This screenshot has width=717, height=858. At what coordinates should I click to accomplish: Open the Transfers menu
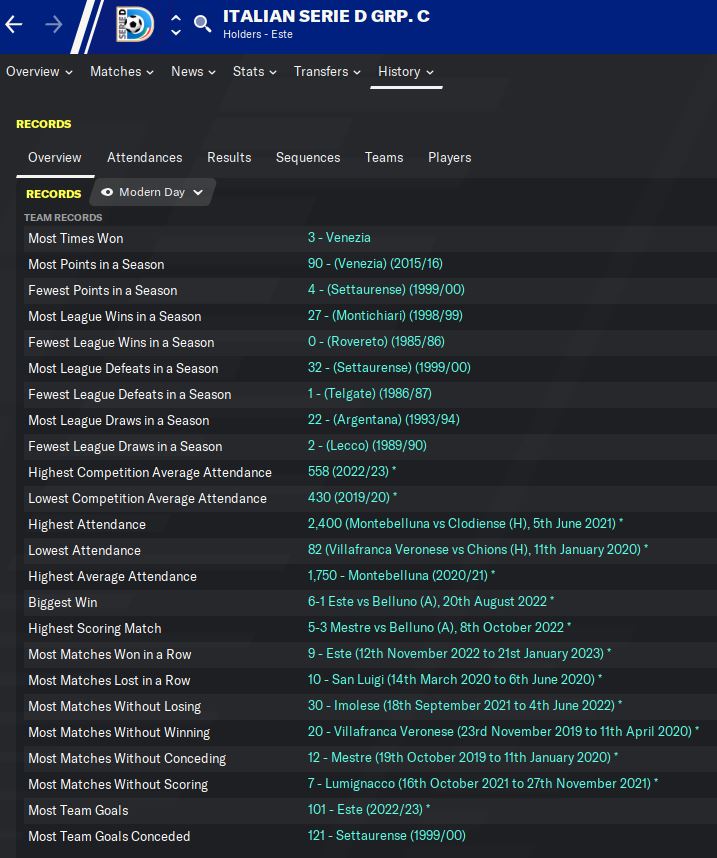[x=327, y=71]
